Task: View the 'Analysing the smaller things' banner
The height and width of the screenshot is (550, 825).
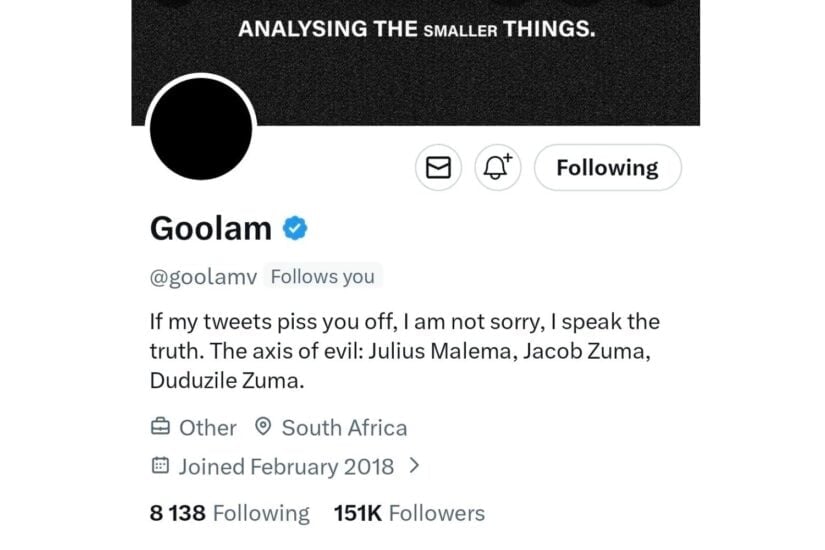Action: tap(416, 30)
